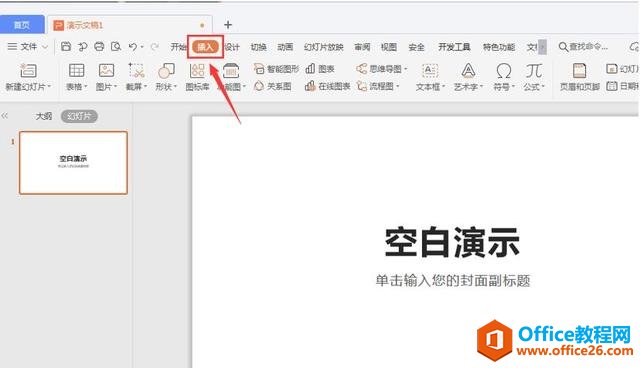The width and height of the screenshot is (640, 368).
Task: Click Online Chart (在线图表)
Action: (327, 86)
